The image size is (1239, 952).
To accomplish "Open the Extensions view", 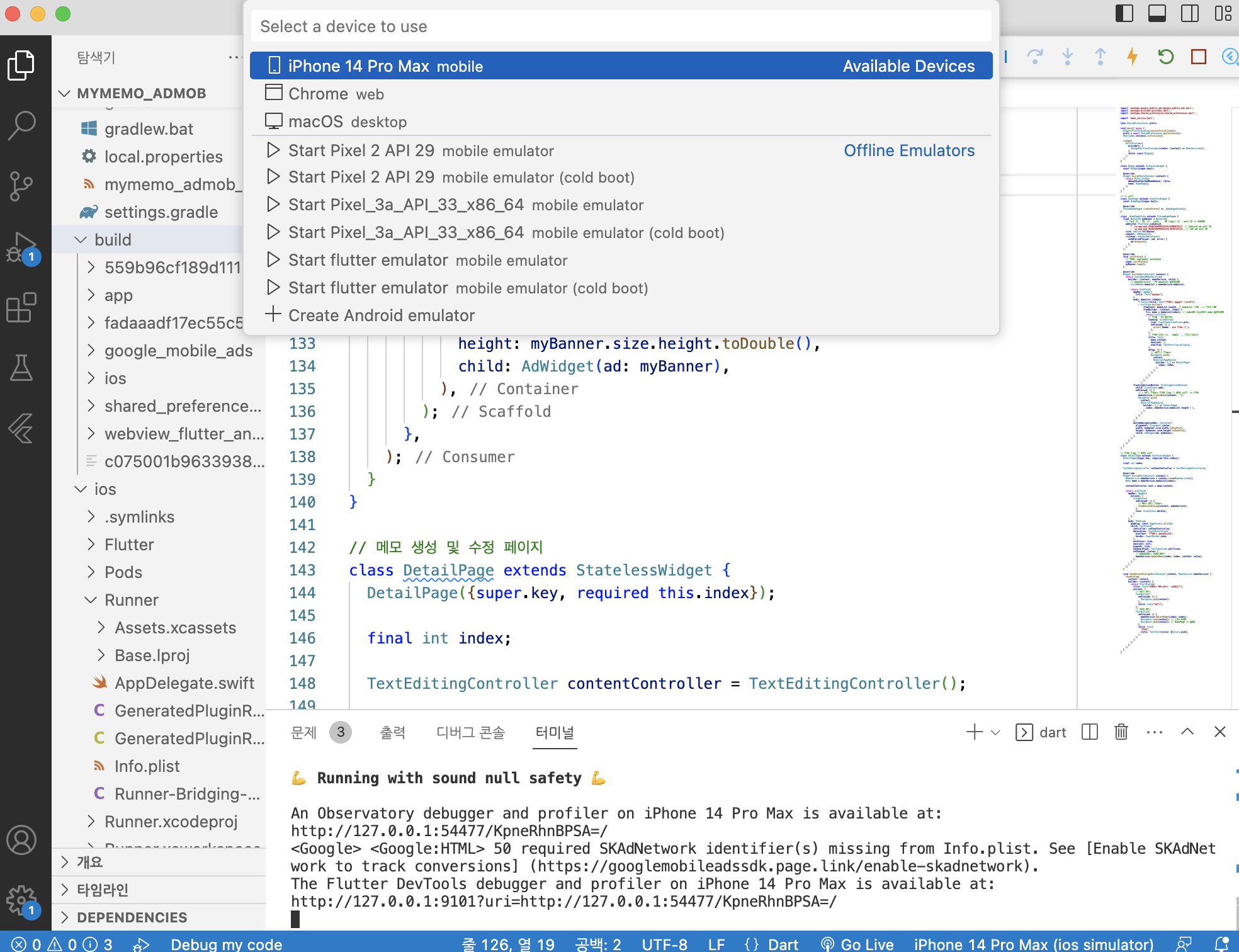I will 21,307.
